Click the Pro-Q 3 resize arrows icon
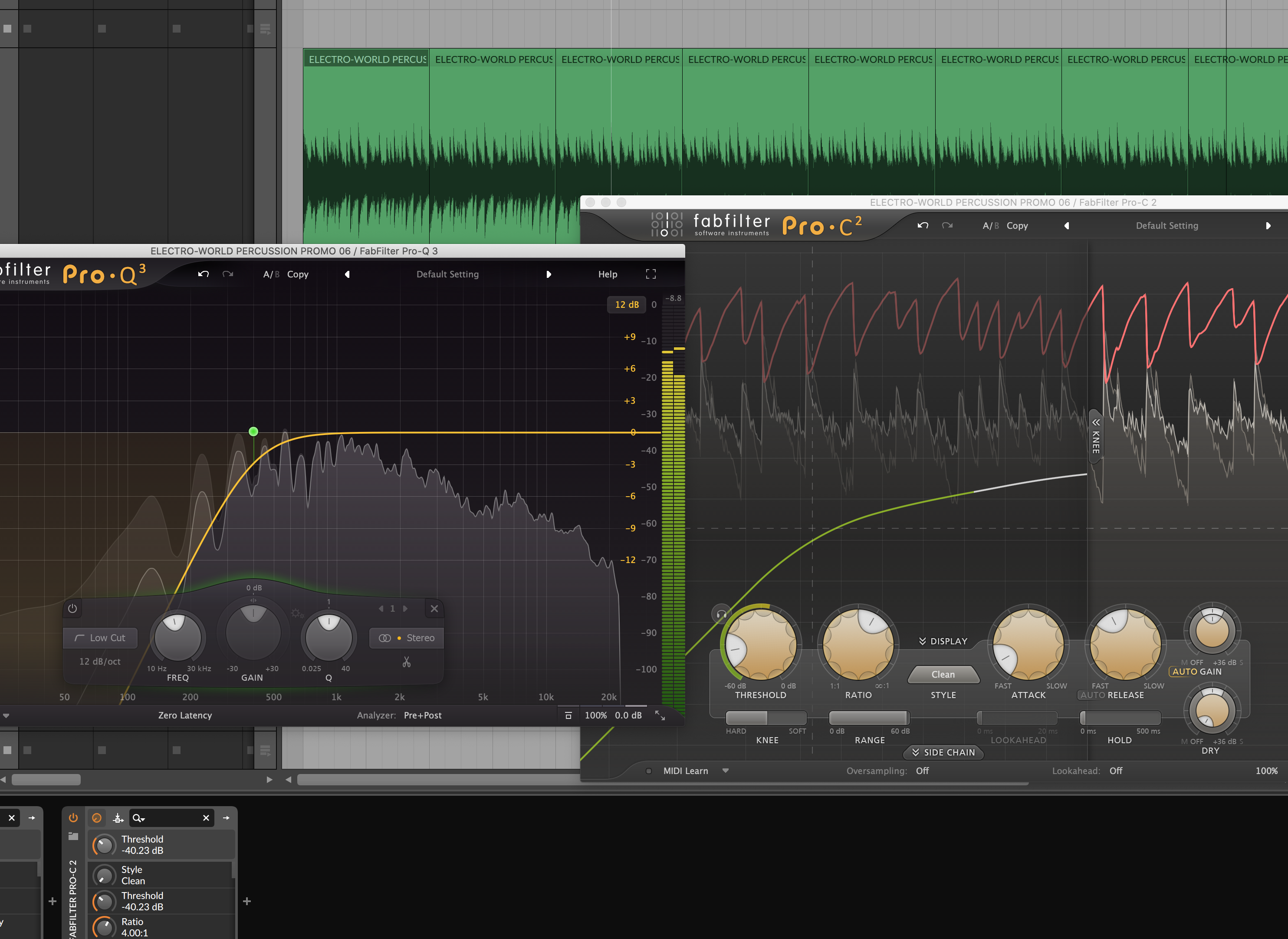 click(660, 715)
